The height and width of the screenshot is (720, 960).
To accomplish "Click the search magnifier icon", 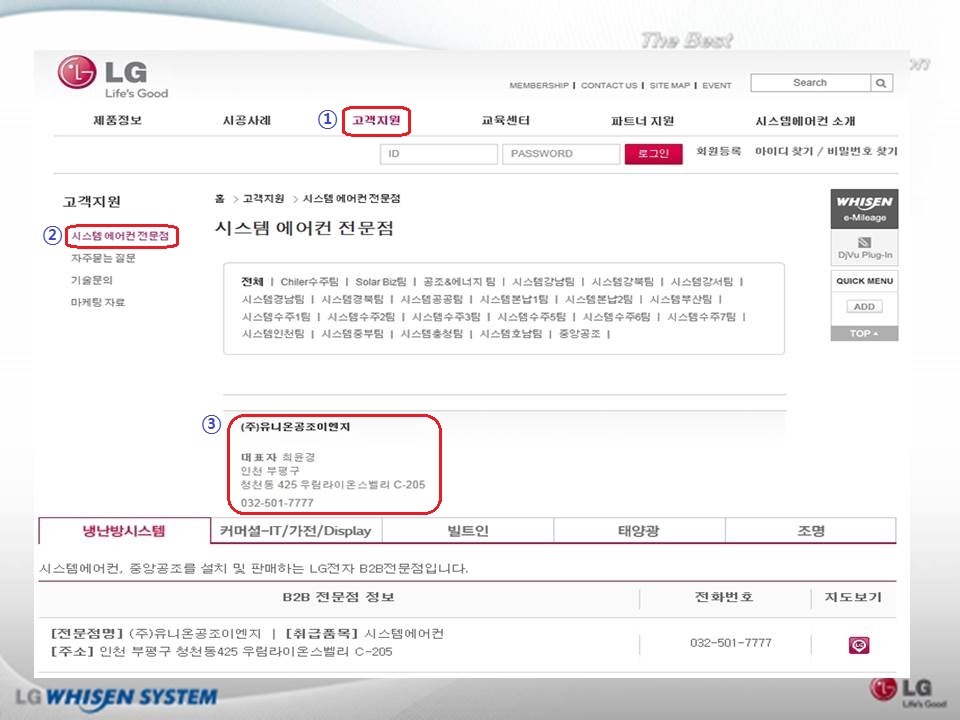I will coord(881,83).
